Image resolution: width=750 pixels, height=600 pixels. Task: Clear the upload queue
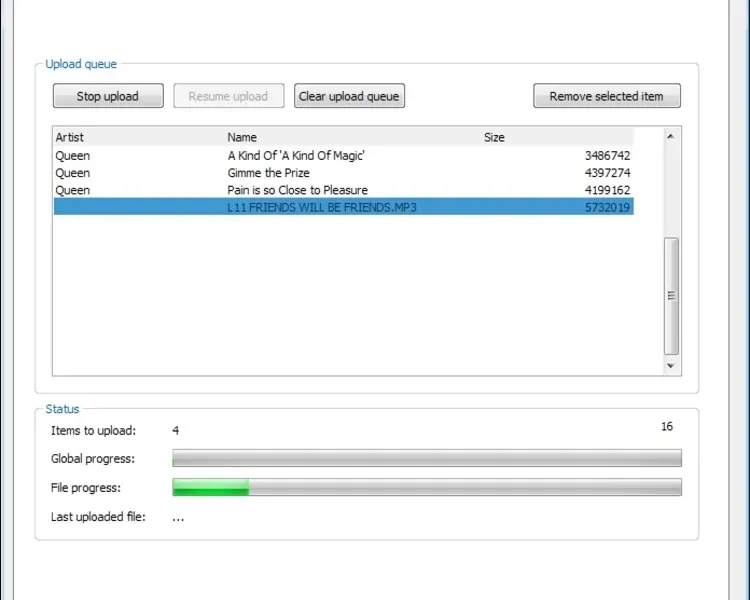[349, 96]
